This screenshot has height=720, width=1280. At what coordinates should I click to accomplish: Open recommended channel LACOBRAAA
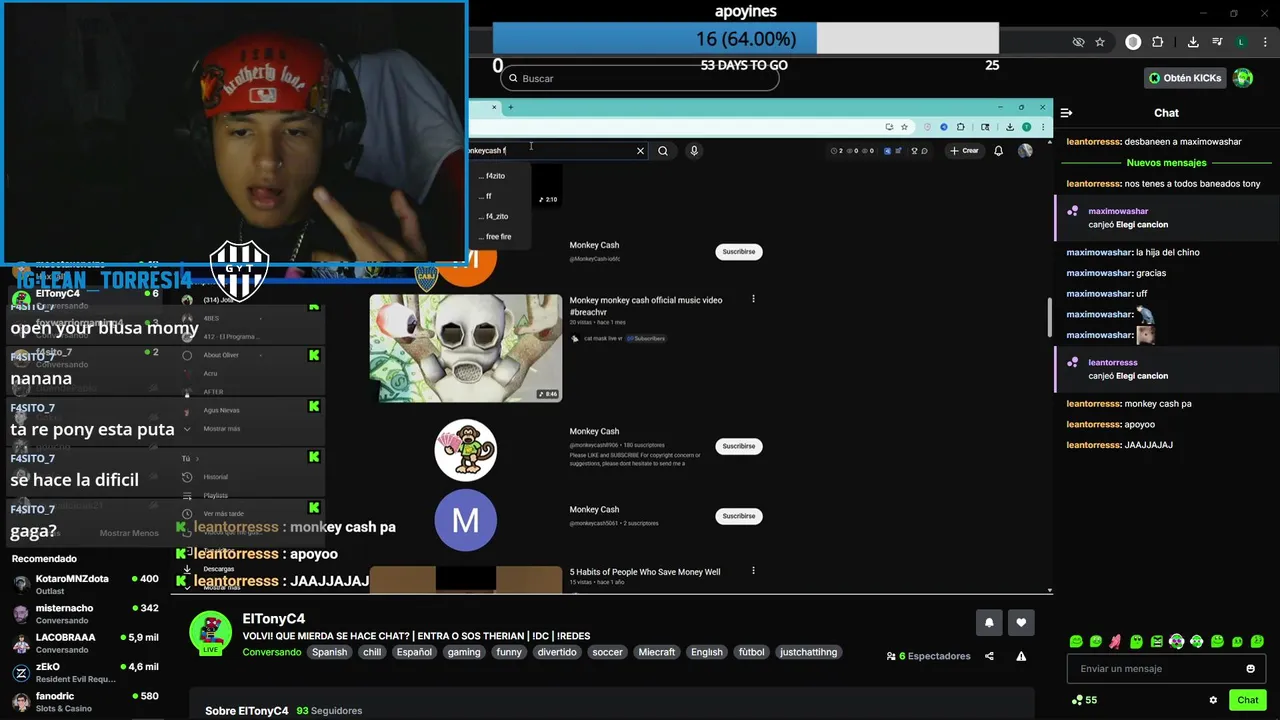click(84, 643)
